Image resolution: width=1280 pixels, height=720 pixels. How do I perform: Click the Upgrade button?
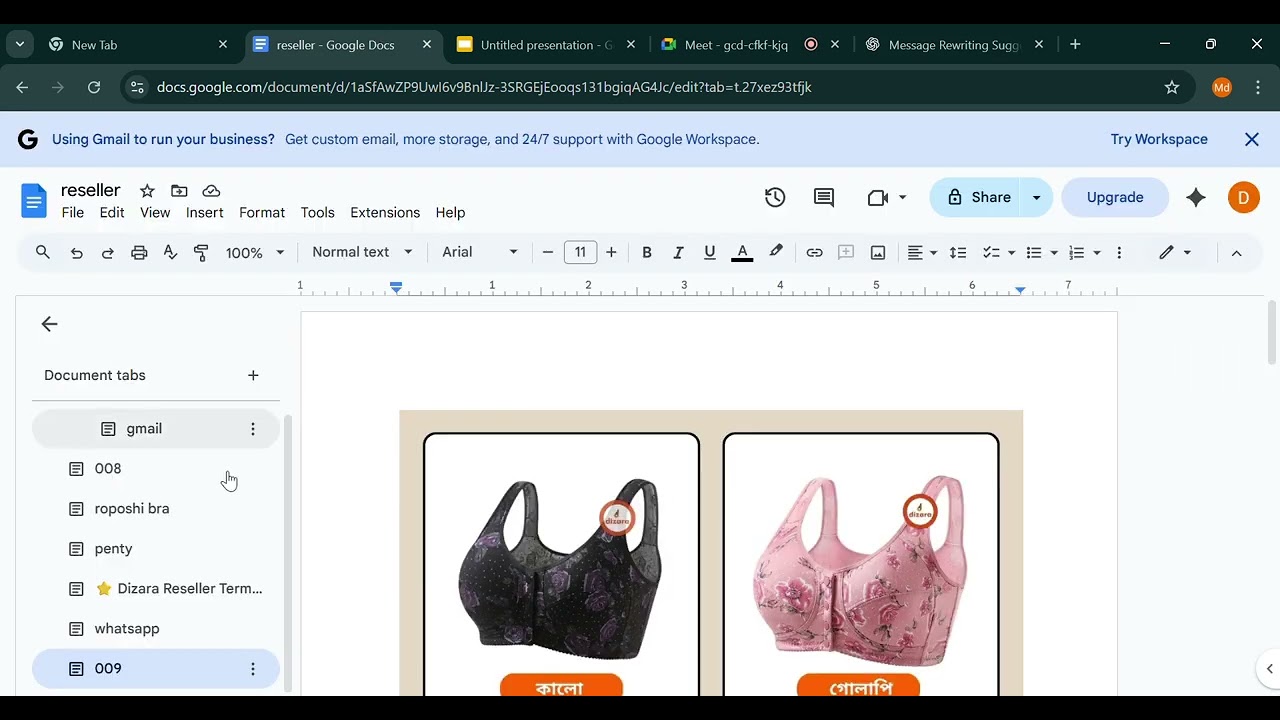click(x=1115, y=198)
